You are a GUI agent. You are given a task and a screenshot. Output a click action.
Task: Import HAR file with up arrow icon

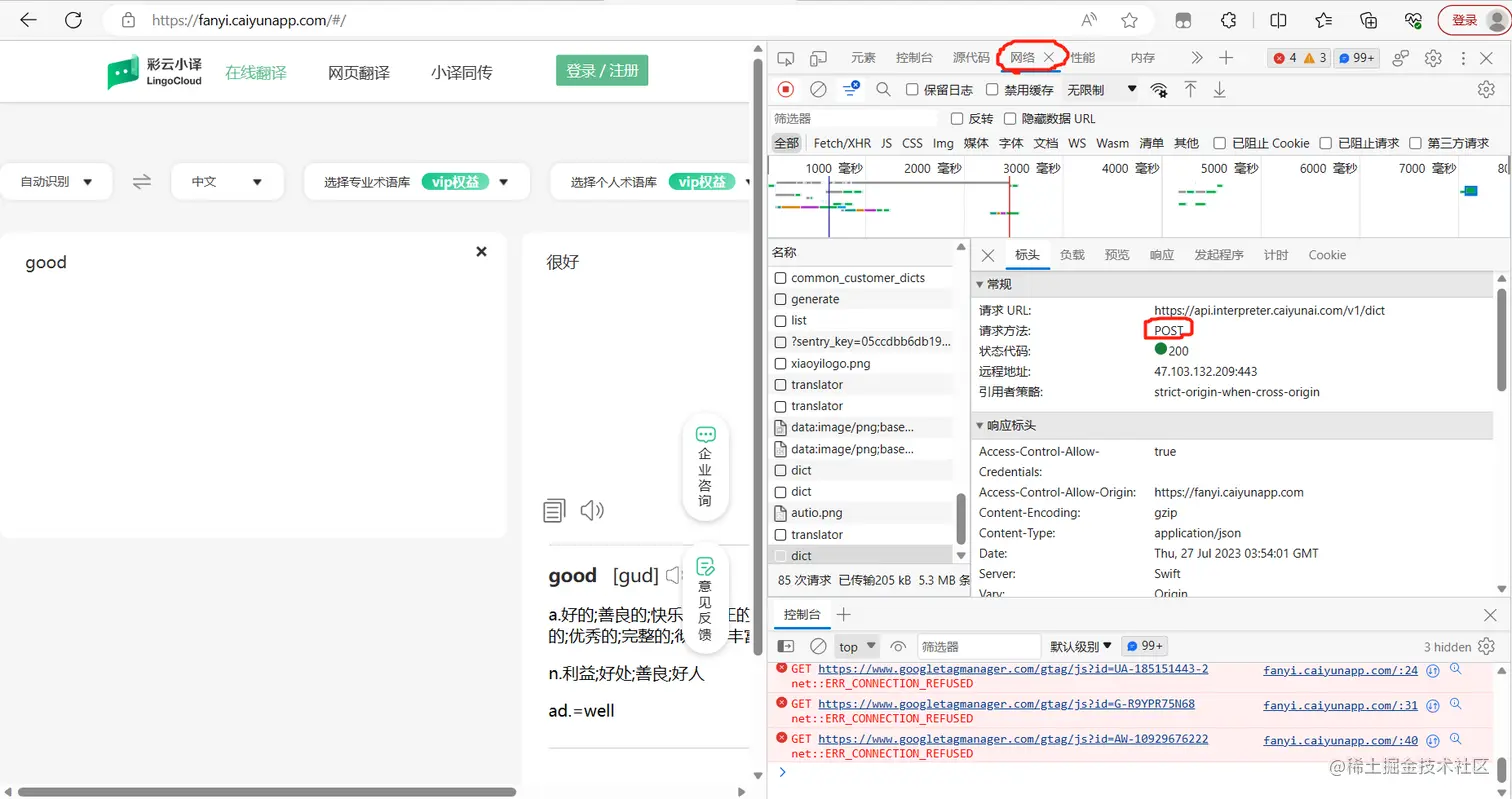pos(1190,89)
